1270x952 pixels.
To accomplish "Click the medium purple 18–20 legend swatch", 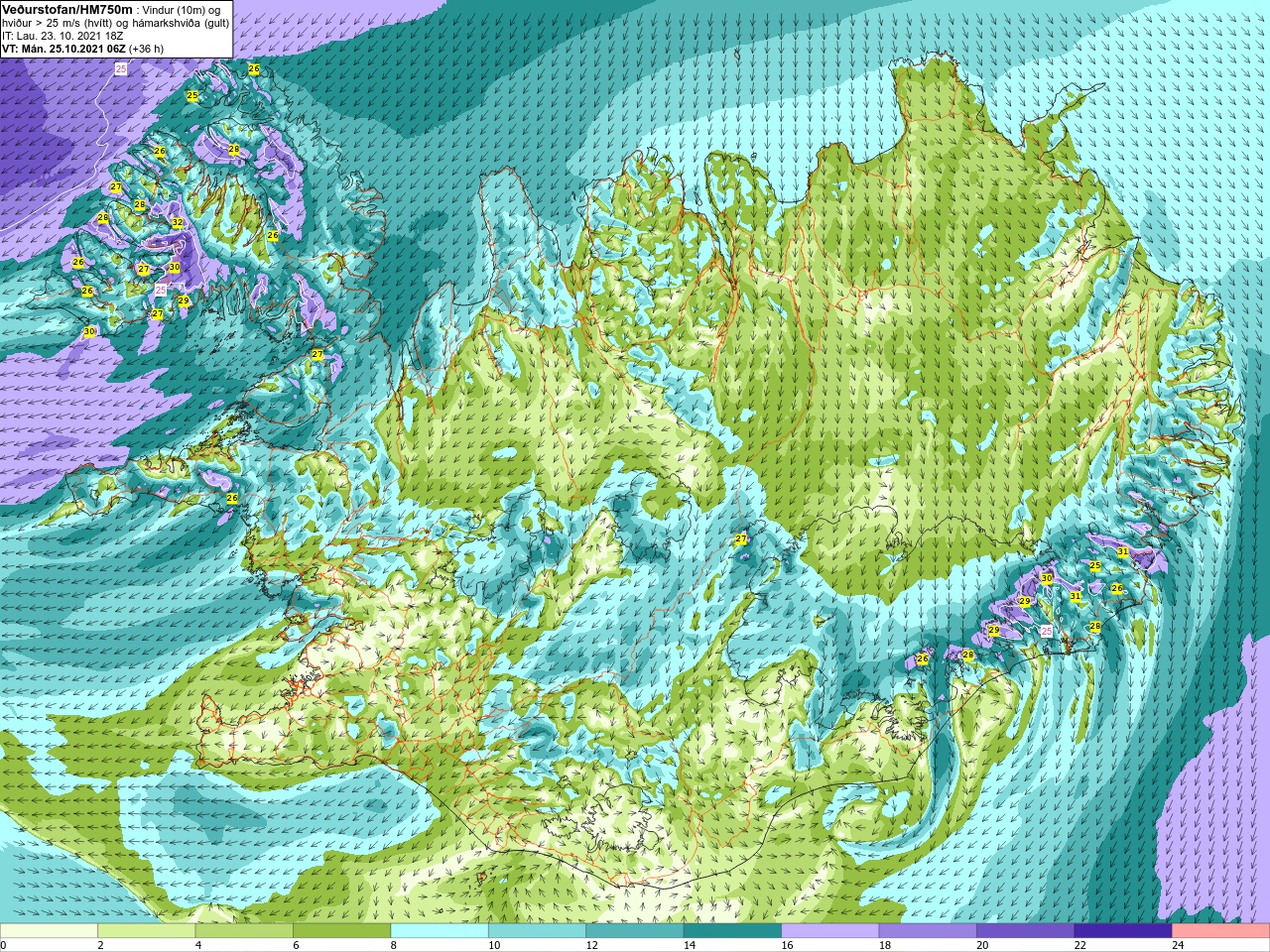I will click(x=929, y=931).
